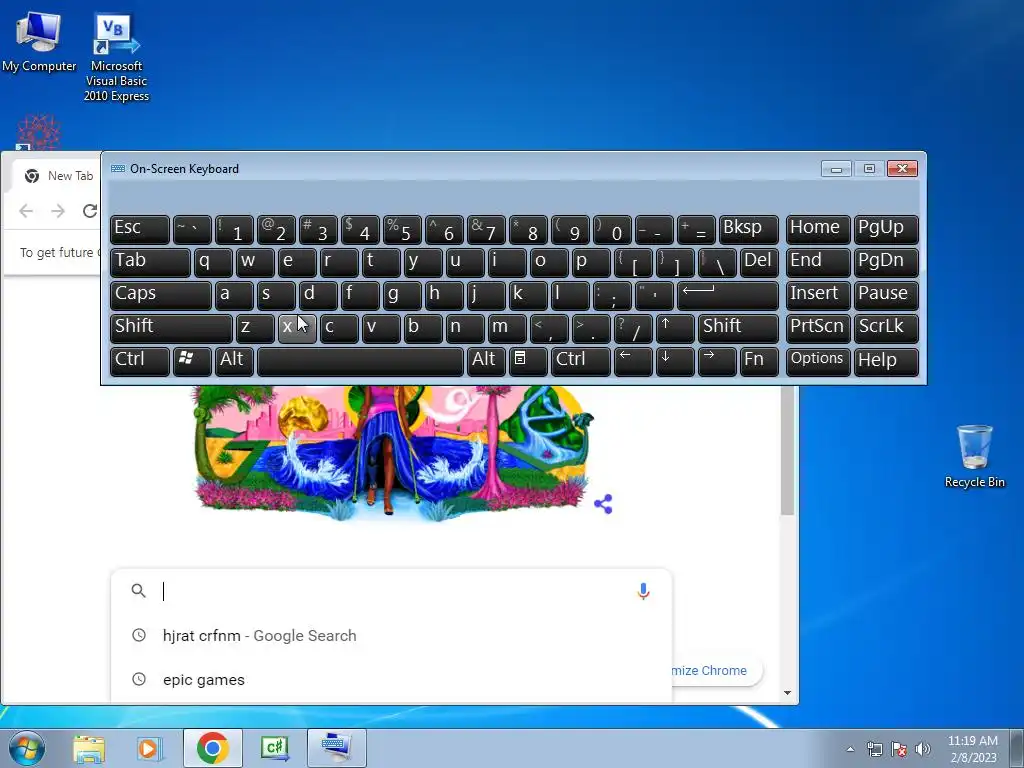
Task: Click the PgDn key
Action: pos(886,262)
